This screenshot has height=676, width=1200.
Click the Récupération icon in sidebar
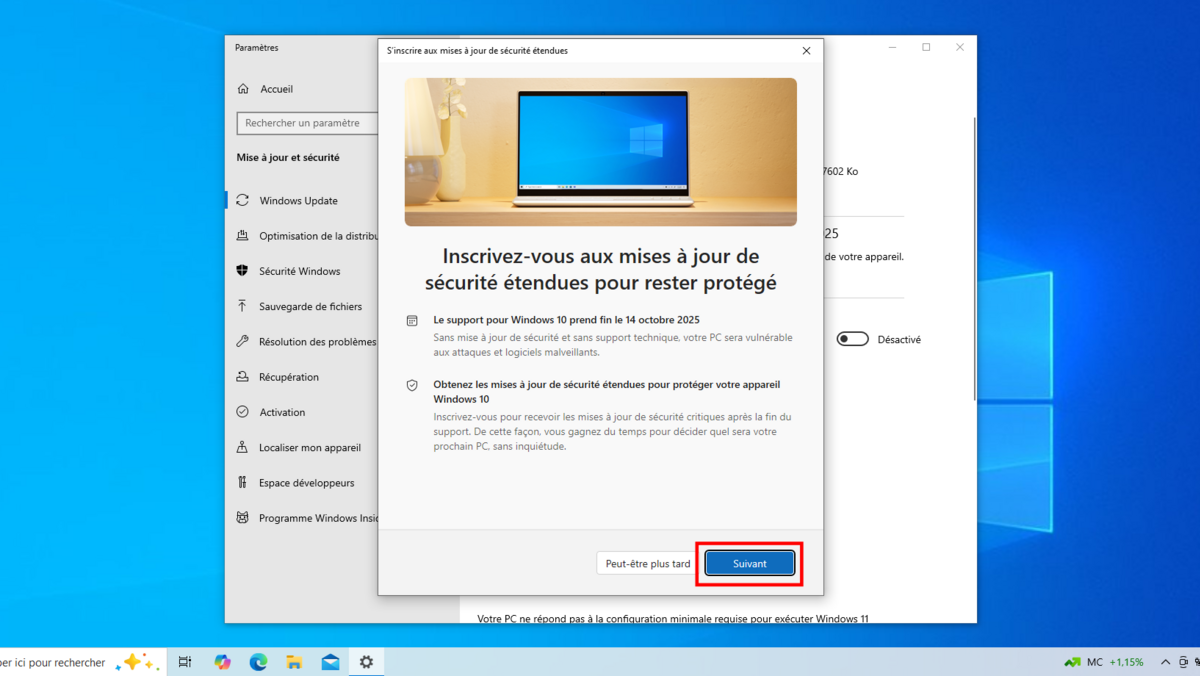pos(242,377)
